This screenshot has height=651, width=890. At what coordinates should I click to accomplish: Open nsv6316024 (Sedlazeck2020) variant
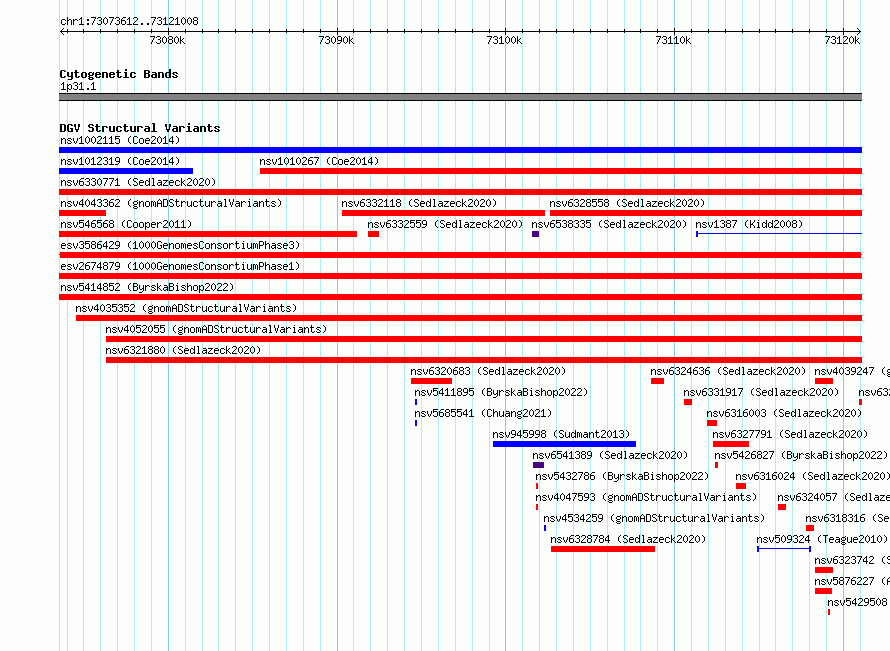click(x=812, y=476)
